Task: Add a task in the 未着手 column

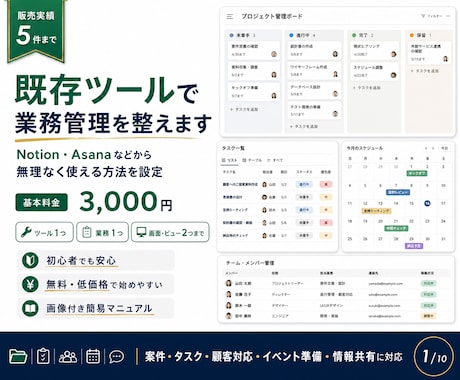Action: [244, 109]
